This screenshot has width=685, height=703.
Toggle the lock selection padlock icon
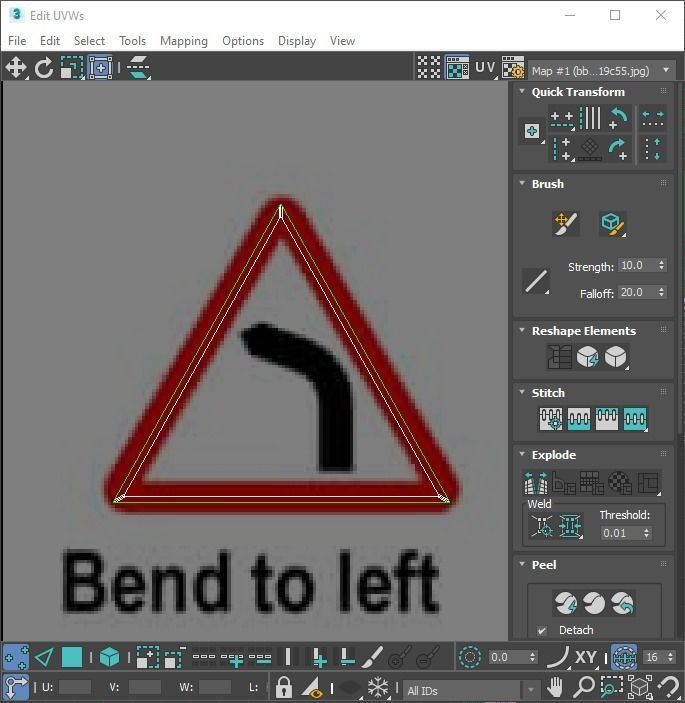[283, 686]
